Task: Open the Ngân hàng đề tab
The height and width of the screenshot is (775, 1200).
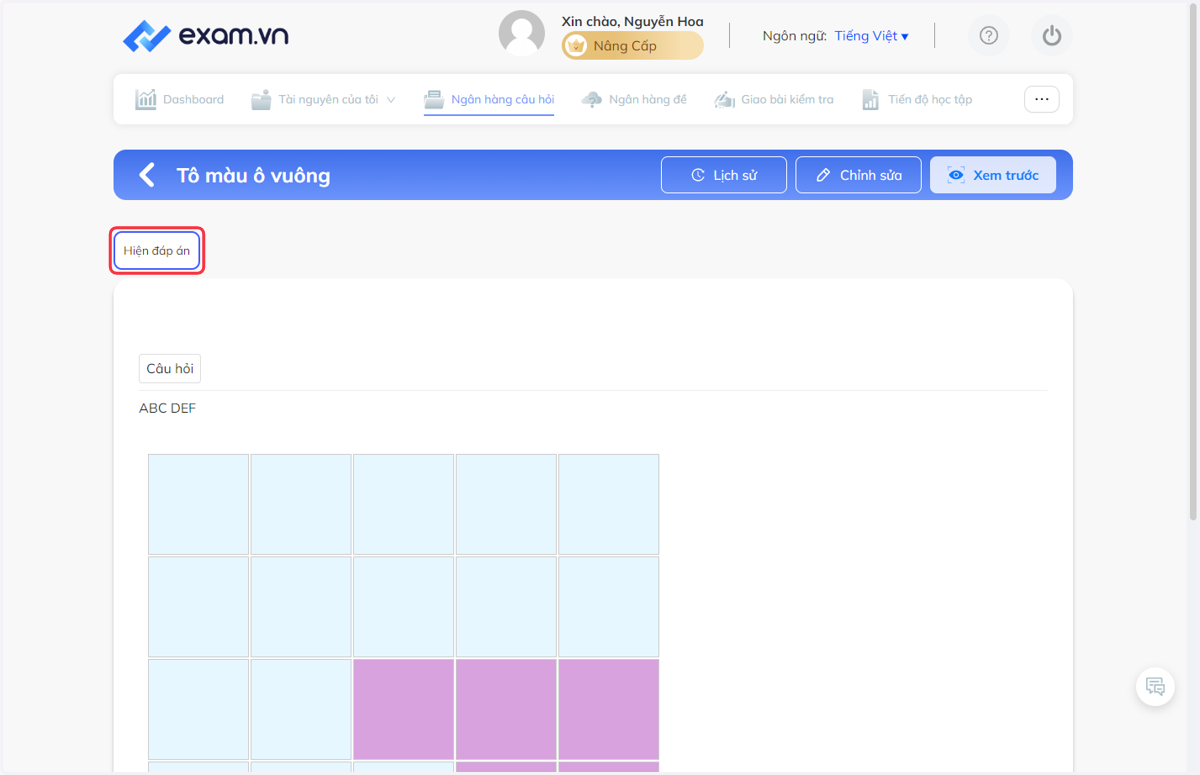Action: point(634,99)
